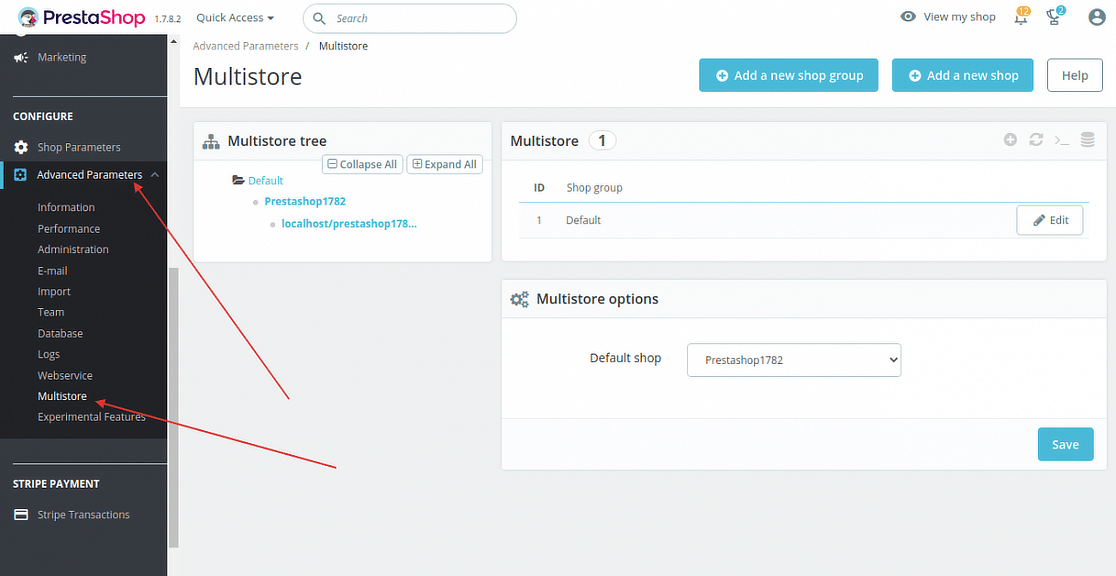
Task: Open the trophy merchant expertise icon
Action: (1055, 16)
